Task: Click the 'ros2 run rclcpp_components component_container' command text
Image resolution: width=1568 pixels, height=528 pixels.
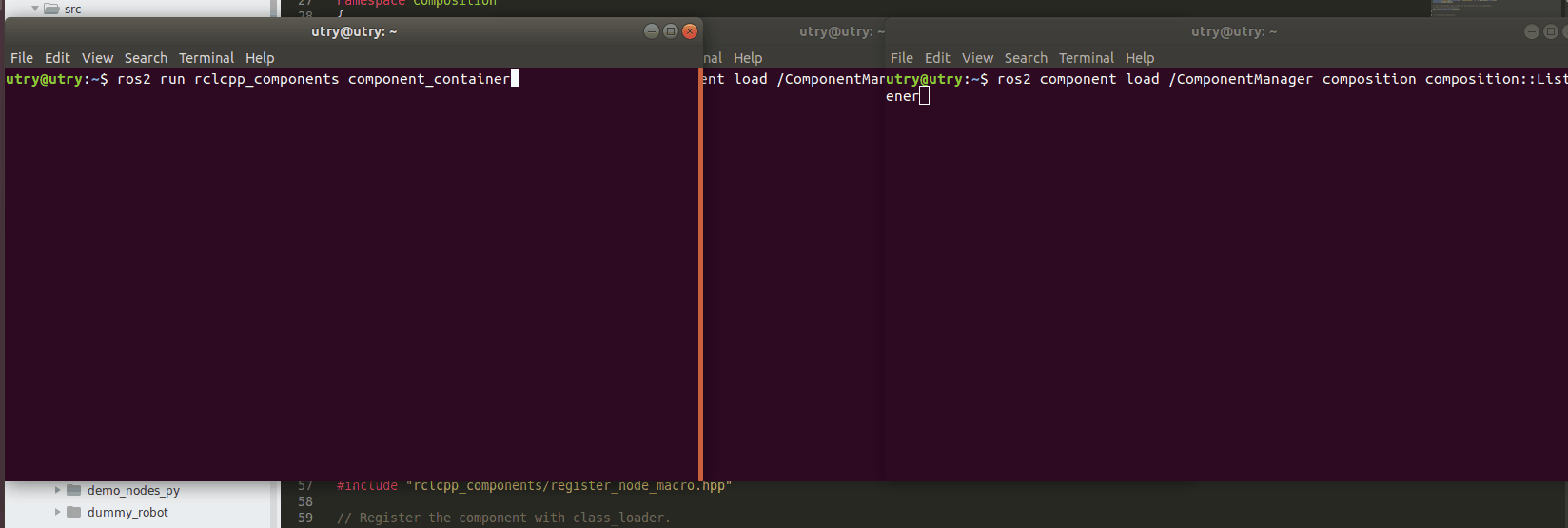Action: click(313, 79)
